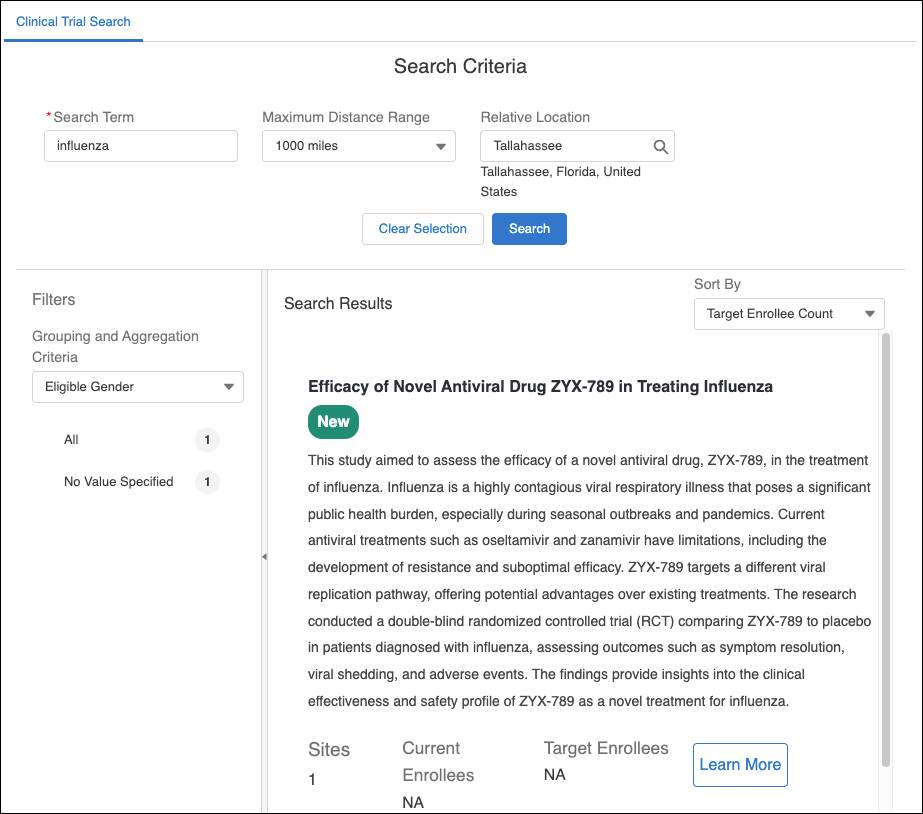The height and width of the screenshot is (814, 923).
Task: Click the Relative Location search magnifier icon
Action: pyautogui.click(x=660, y=147)
